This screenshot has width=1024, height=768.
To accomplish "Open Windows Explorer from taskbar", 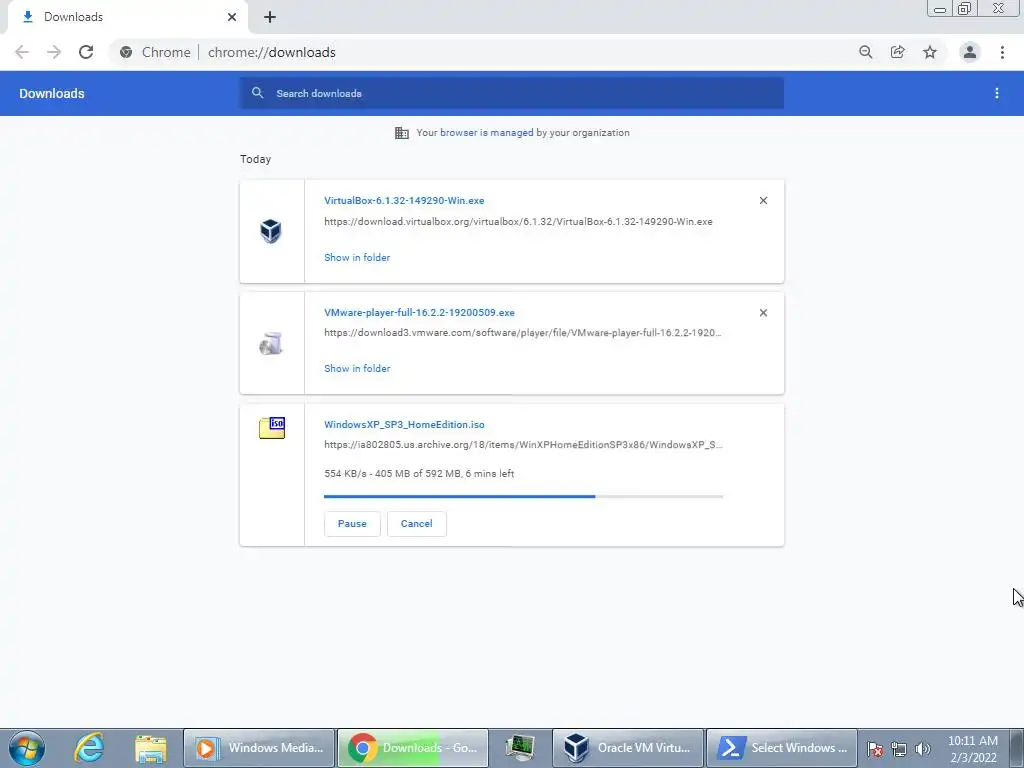I will coord(151,748).
